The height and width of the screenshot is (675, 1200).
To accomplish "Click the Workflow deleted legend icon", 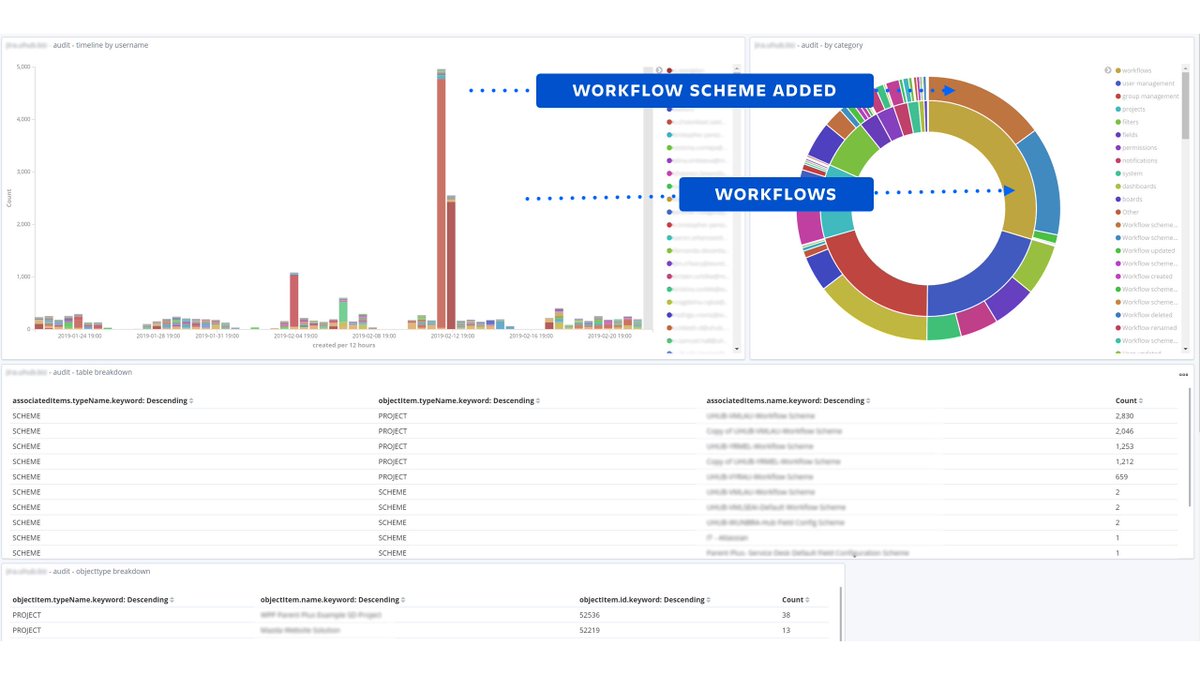I will click(1119, 314).
